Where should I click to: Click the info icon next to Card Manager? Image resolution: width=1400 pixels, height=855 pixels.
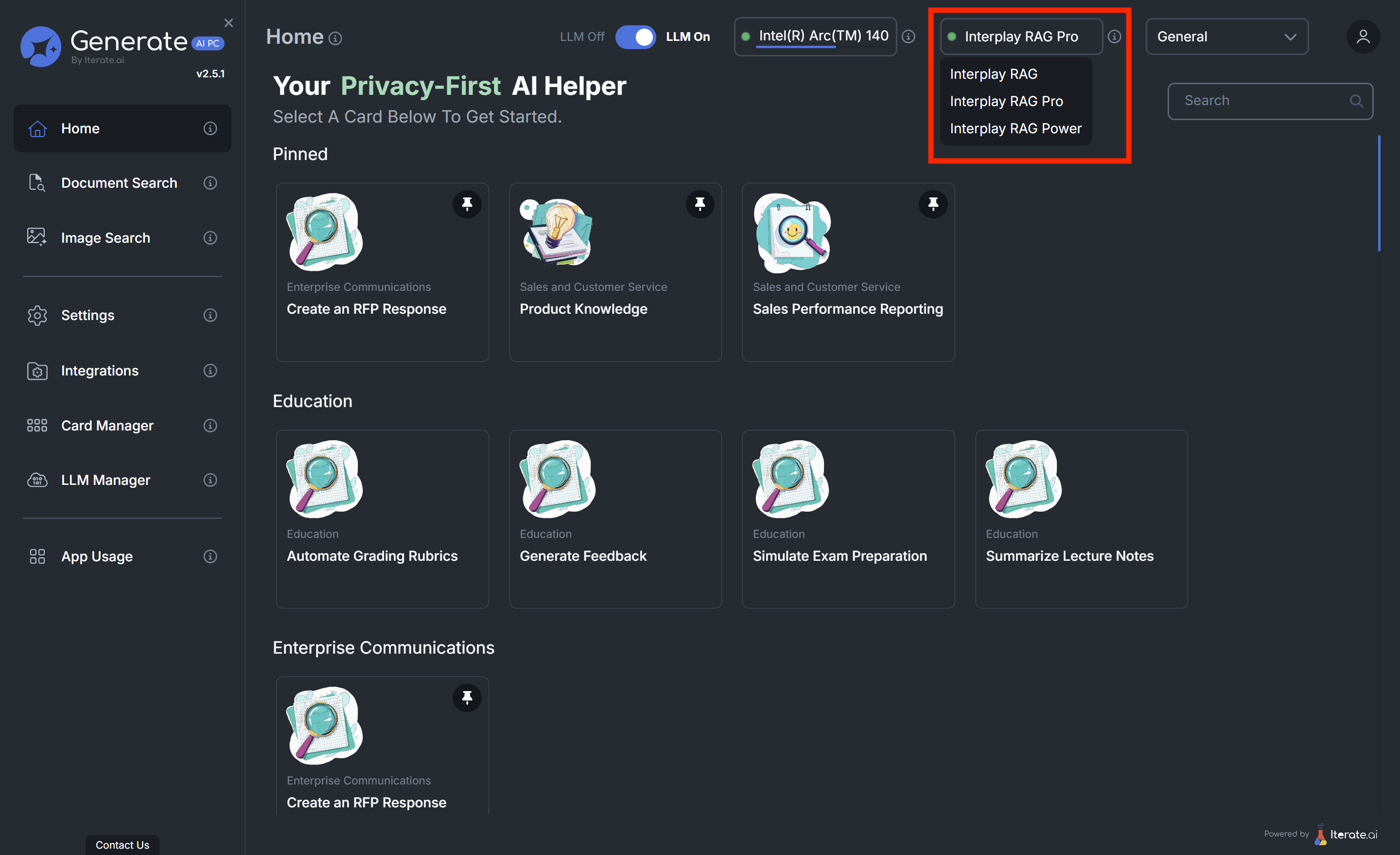point(210,425)
